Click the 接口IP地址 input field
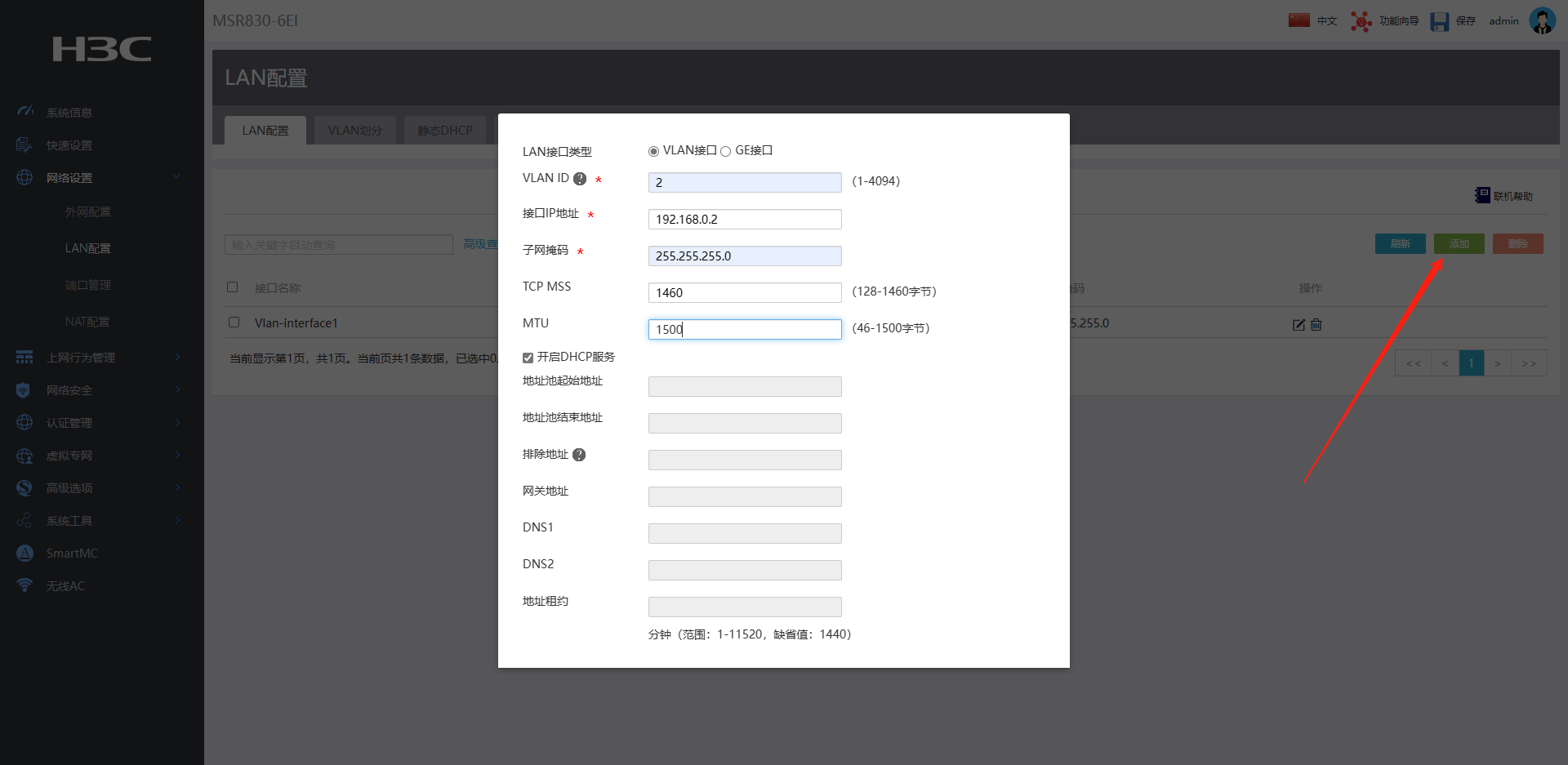 (x=745, y=219)
